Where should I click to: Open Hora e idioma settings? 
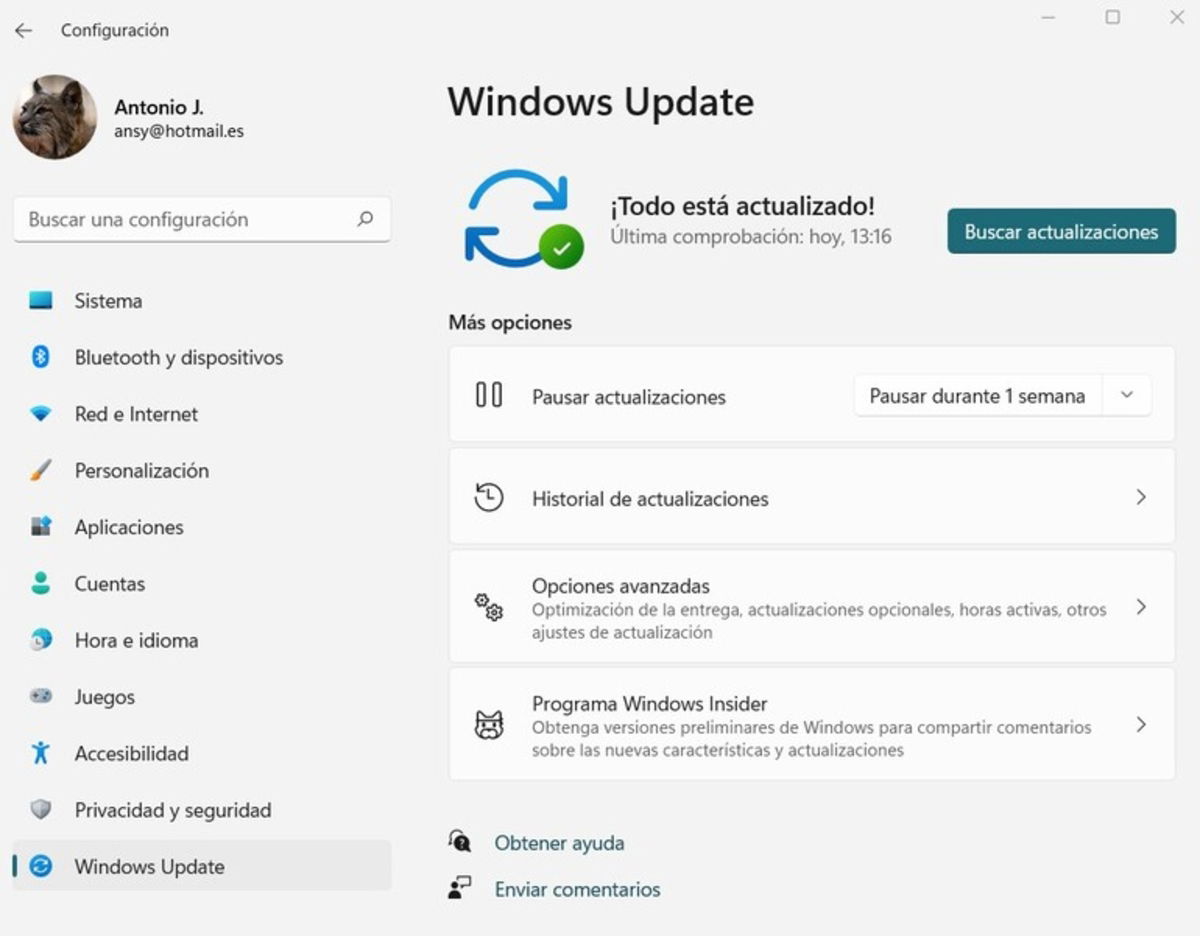click(x=202, y=640)
